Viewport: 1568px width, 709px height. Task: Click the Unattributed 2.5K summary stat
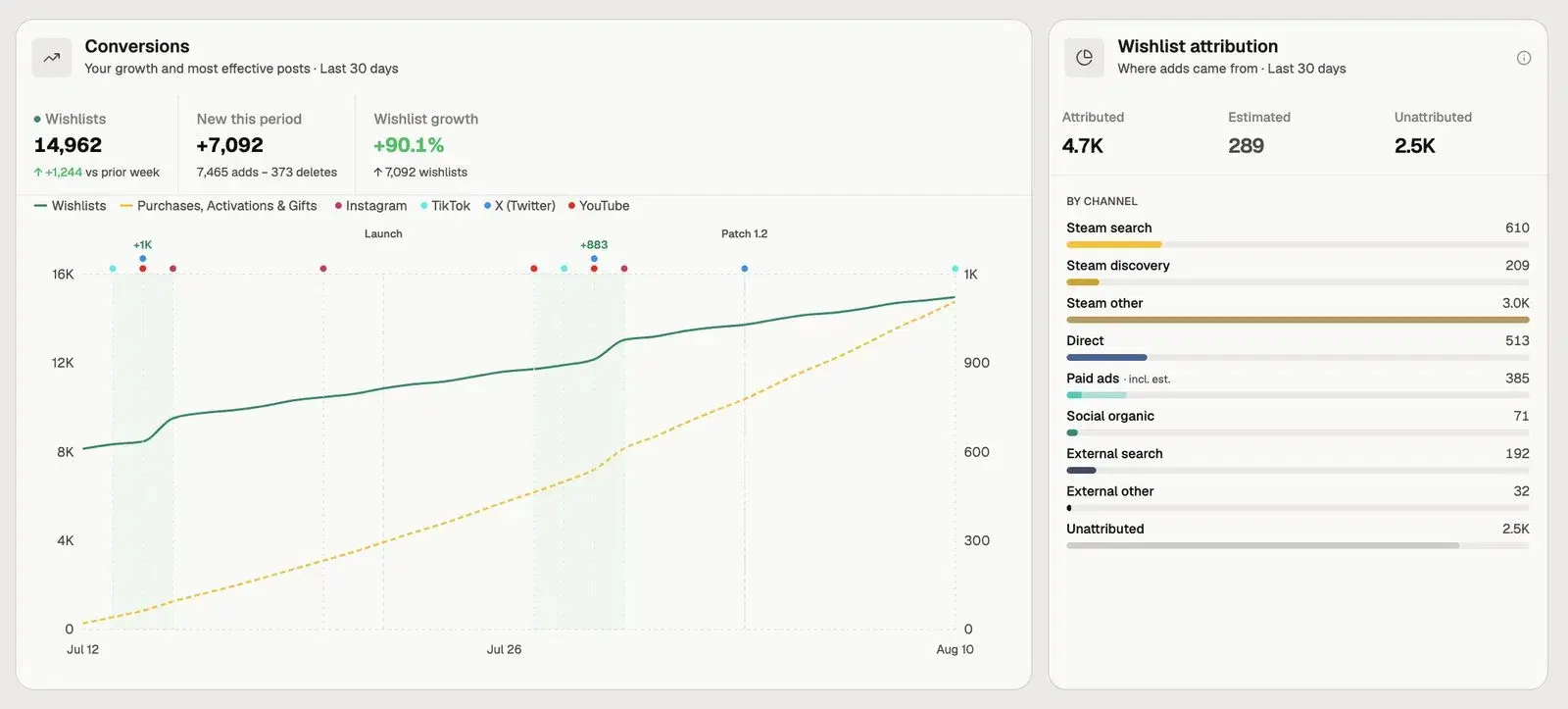1433,132
